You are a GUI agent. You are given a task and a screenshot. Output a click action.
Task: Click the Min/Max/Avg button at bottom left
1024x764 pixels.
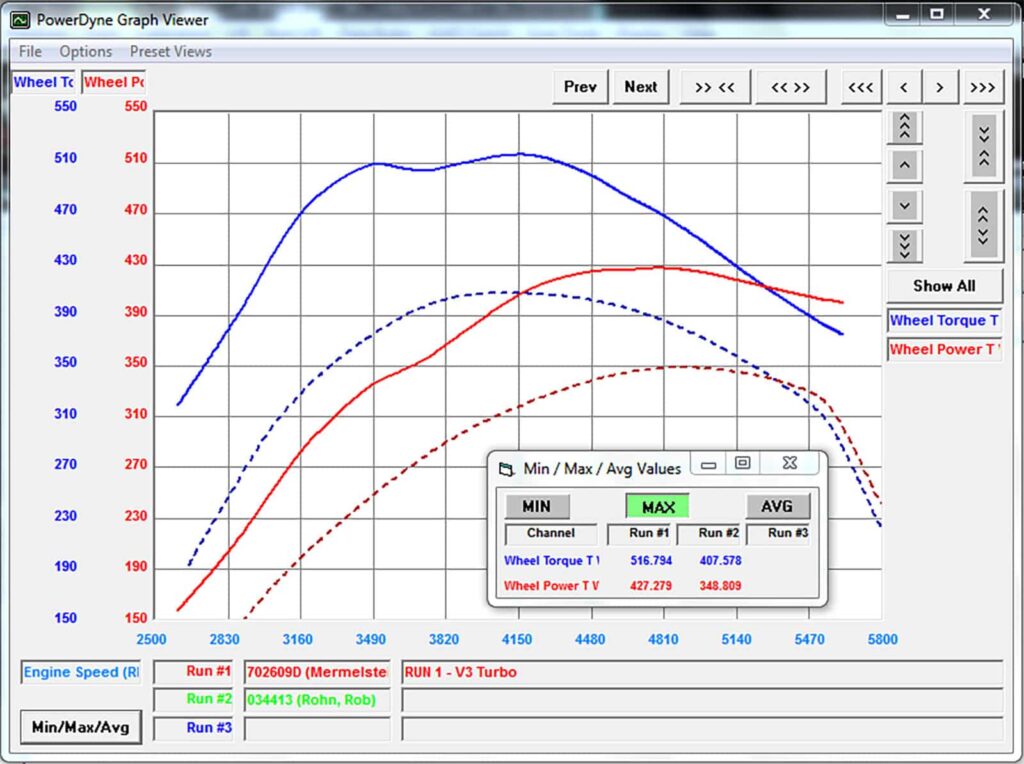point(81,727)
